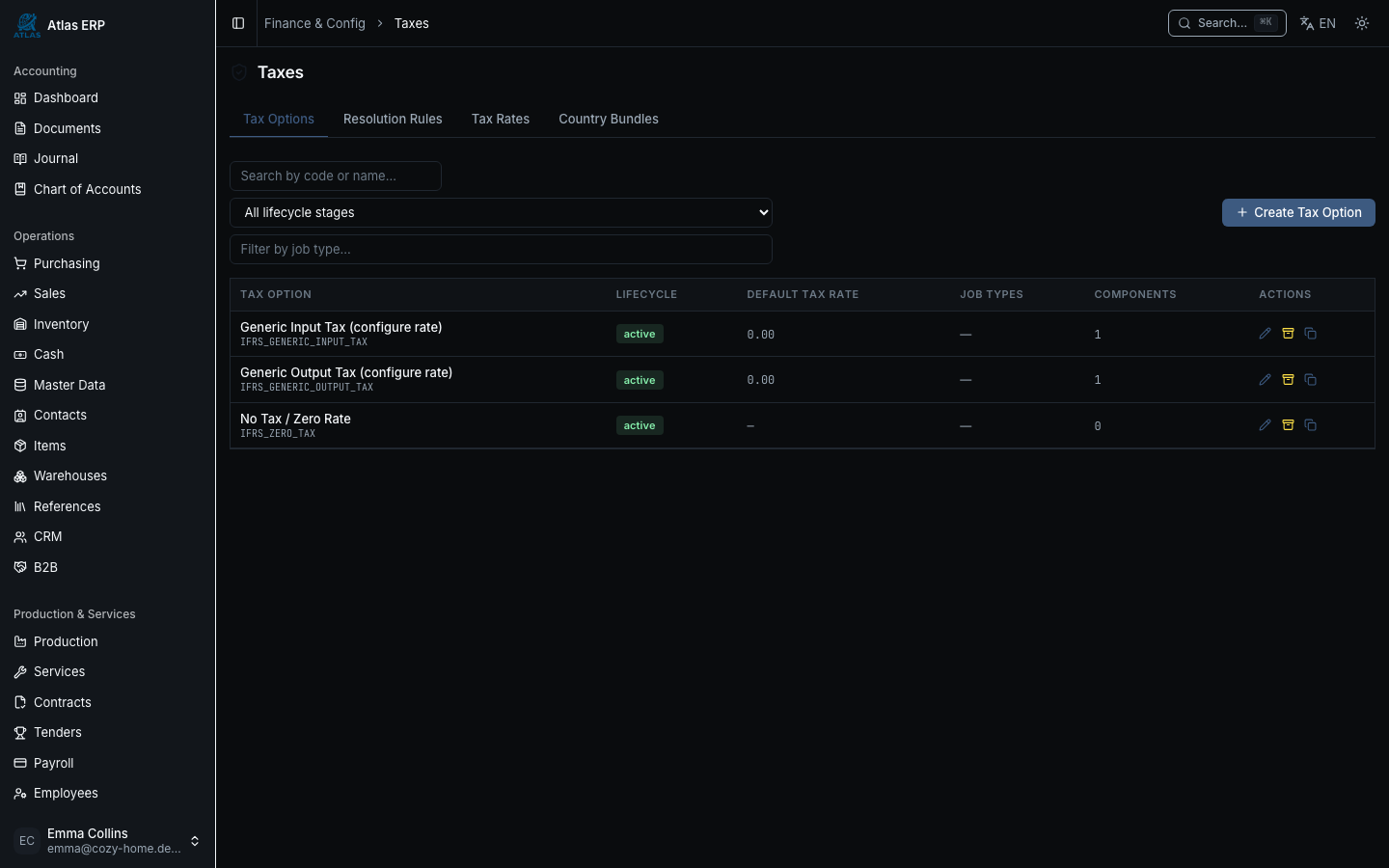Edit the No Tax / Zero Rate option
This screenshot has width=1389, height=868.
tap(1265, 425)
